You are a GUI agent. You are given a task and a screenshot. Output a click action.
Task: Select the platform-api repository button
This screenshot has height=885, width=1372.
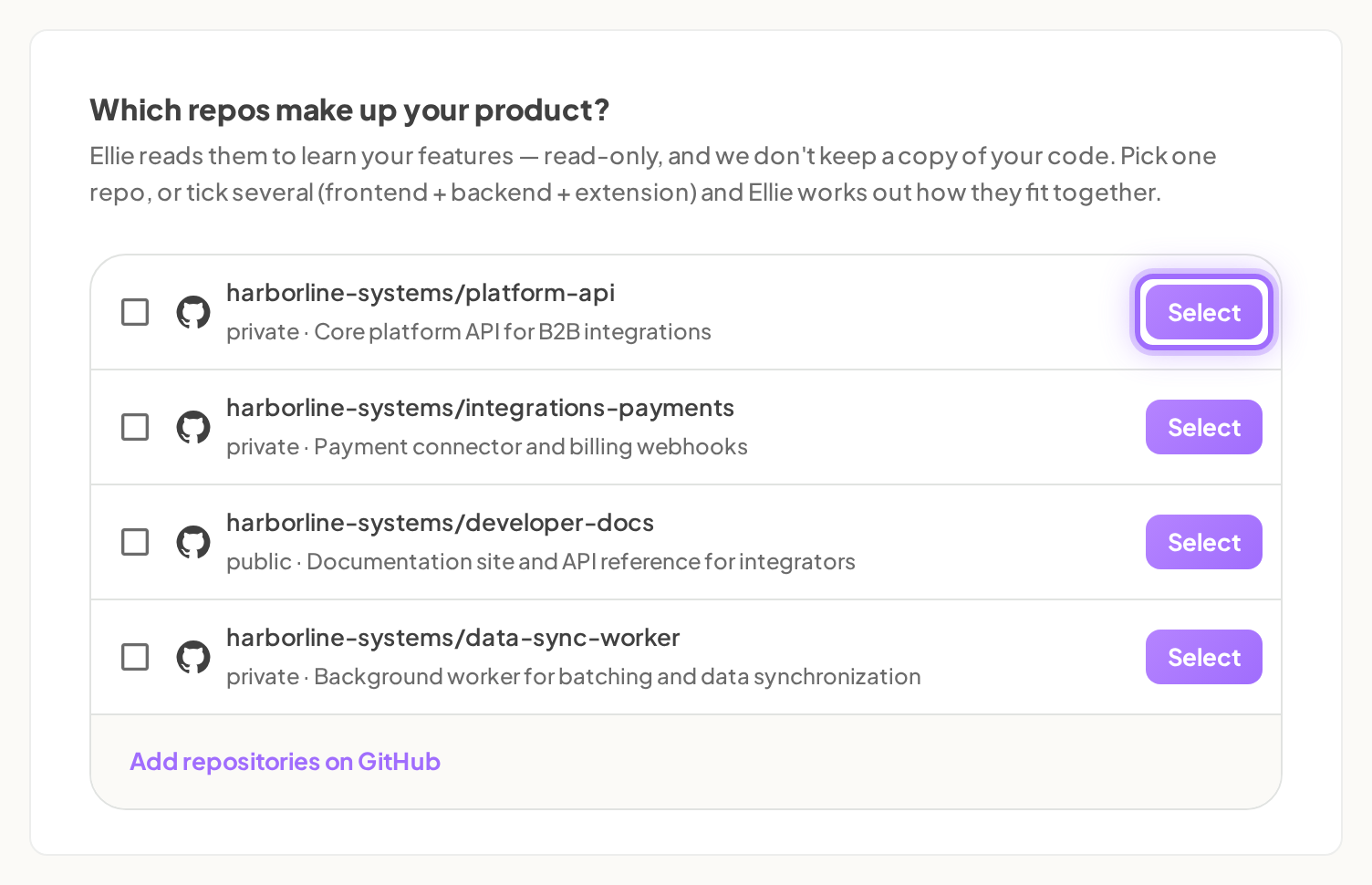tap(1203, 312)
